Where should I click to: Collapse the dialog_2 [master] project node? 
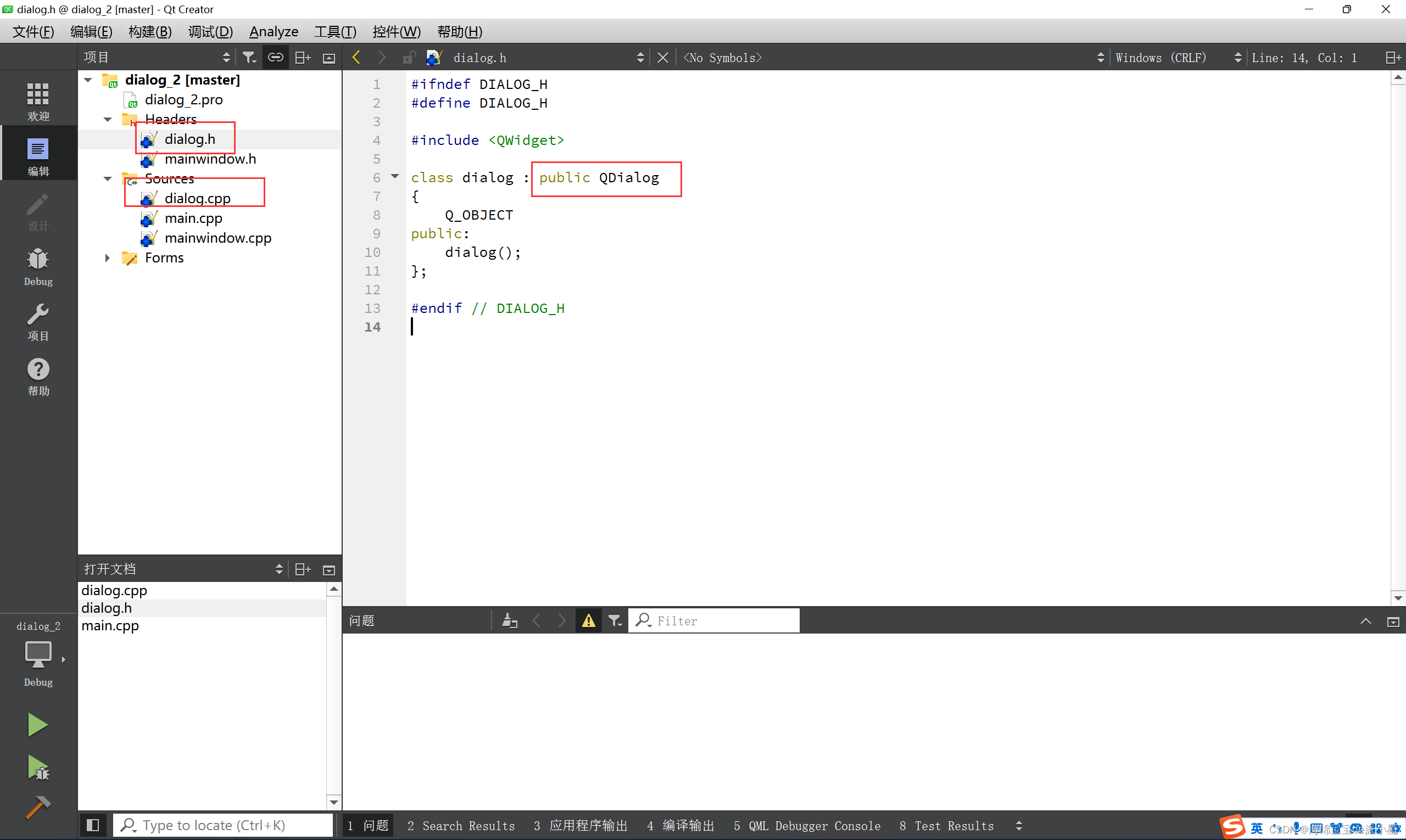pos(88,80)
